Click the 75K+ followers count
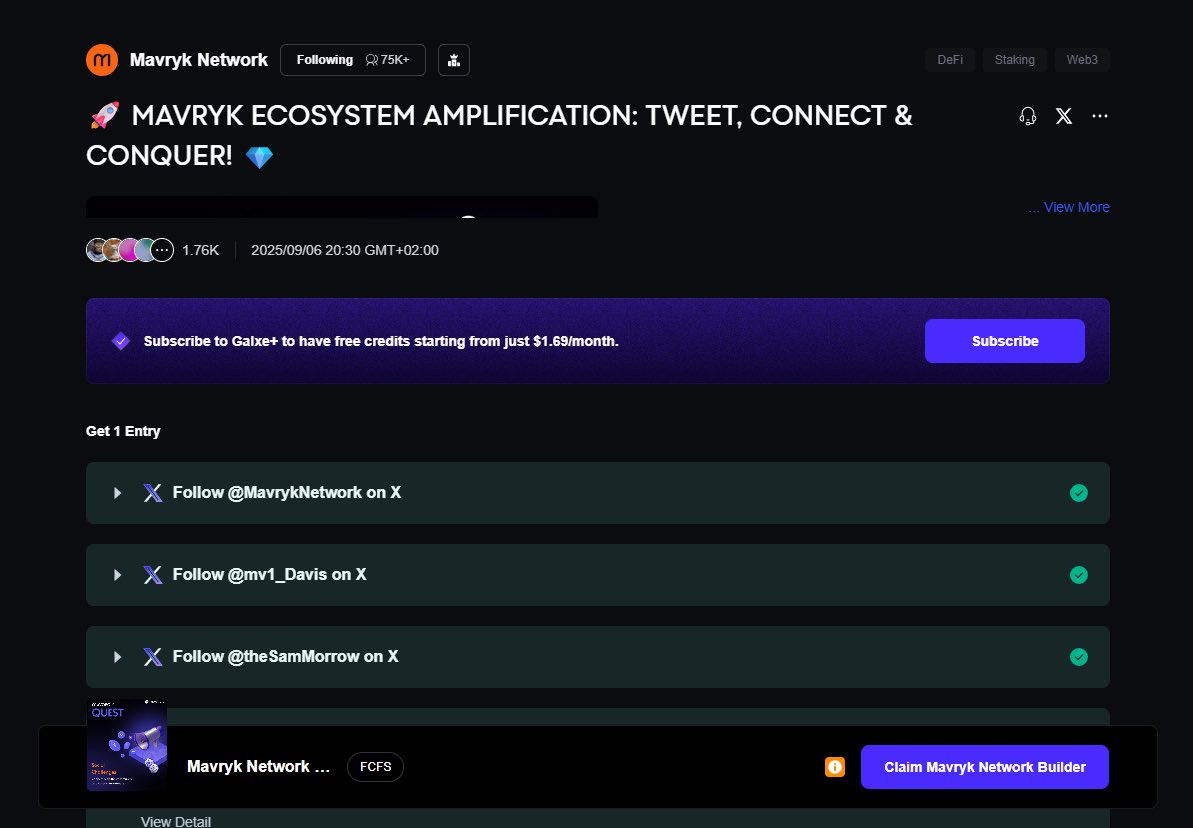 [x=387, y=59]
